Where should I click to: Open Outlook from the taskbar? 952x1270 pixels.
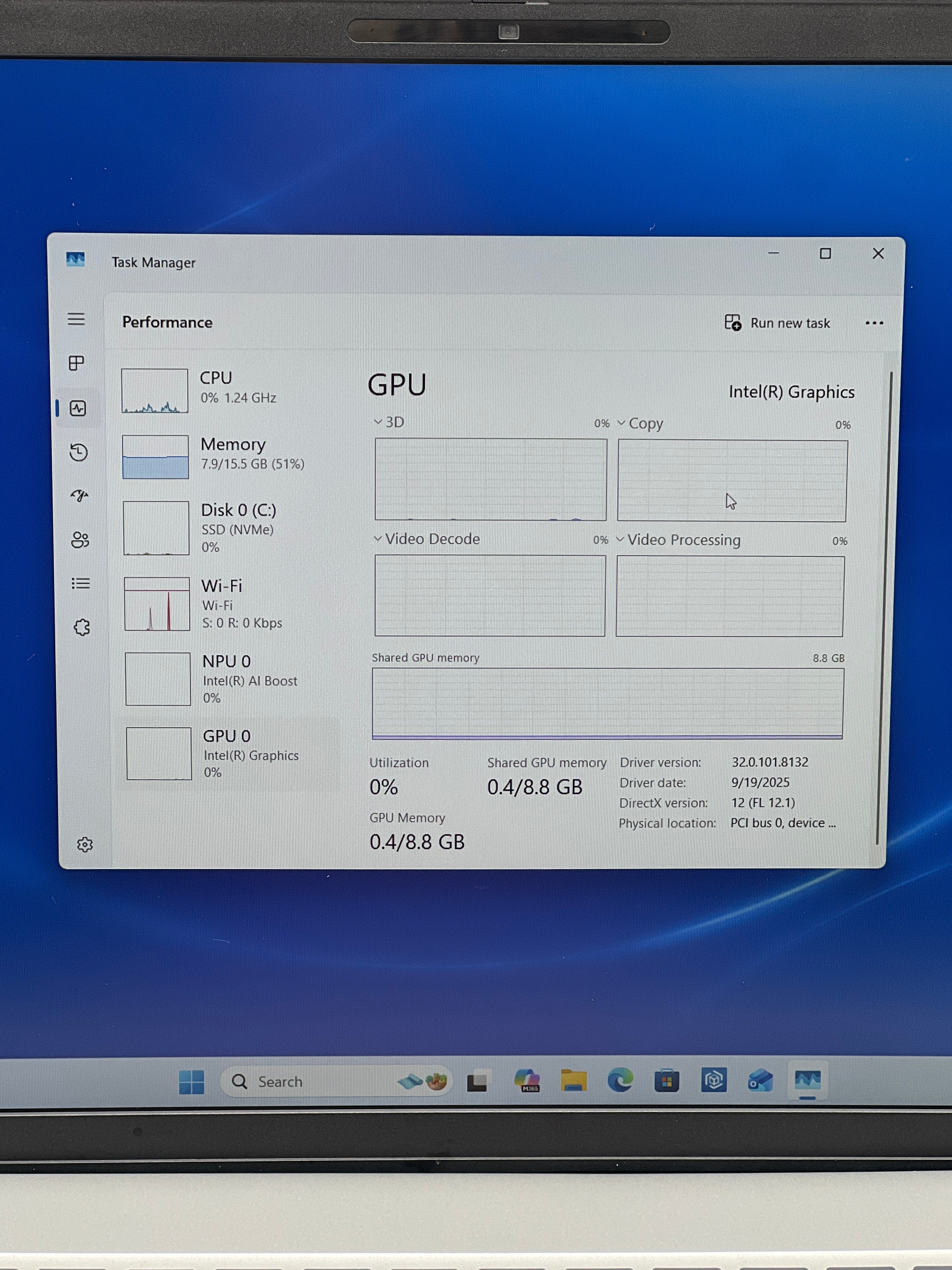coord(760,1080)
